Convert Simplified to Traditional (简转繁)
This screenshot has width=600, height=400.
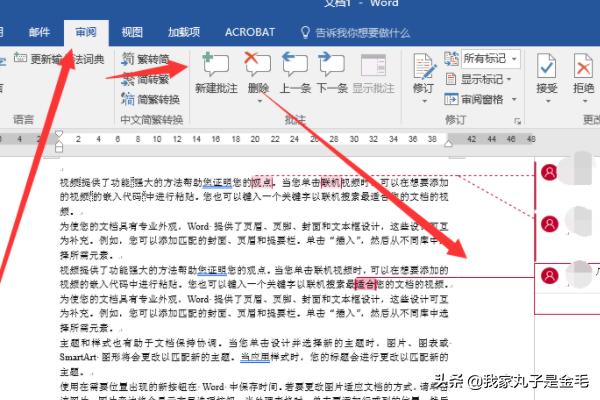point(150,79)
